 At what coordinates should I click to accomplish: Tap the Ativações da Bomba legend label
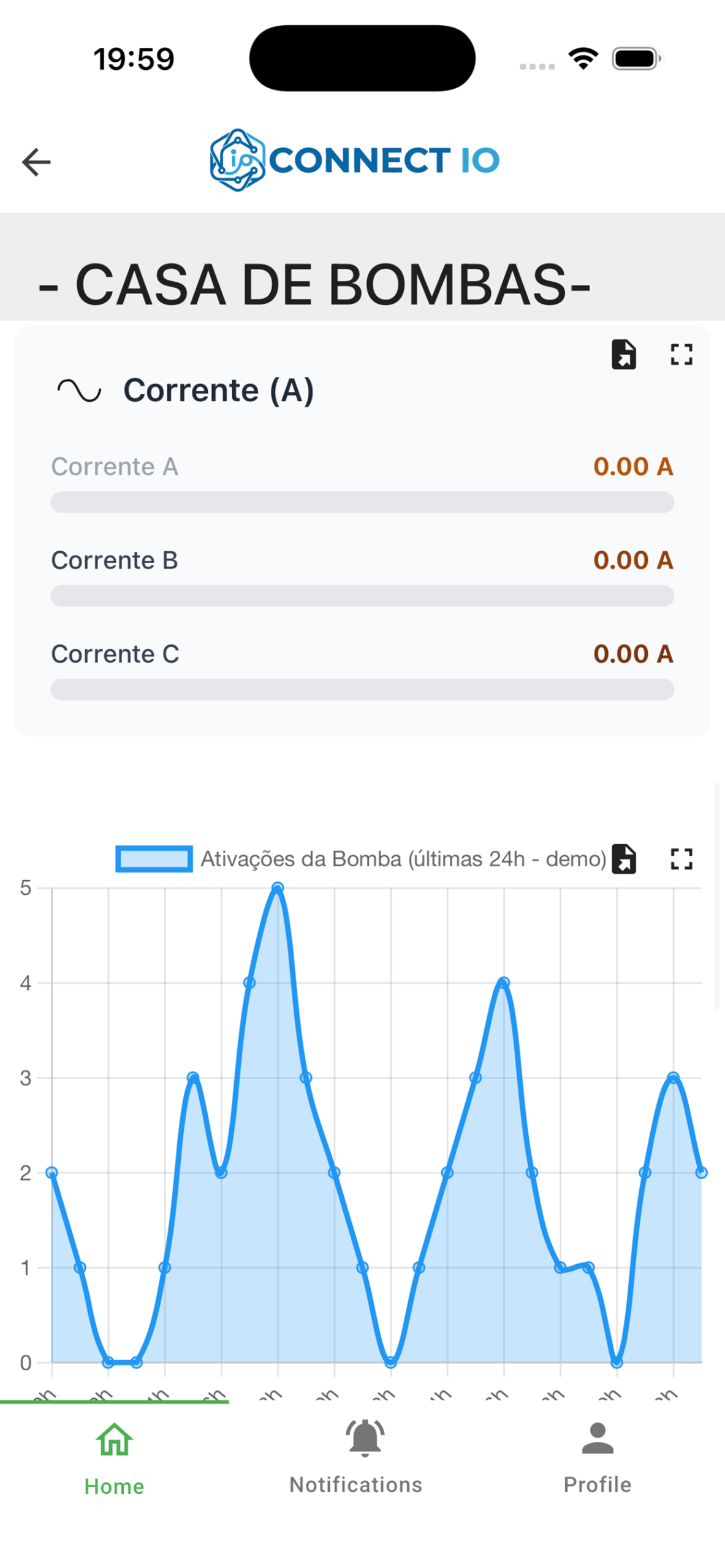[403, 859]
